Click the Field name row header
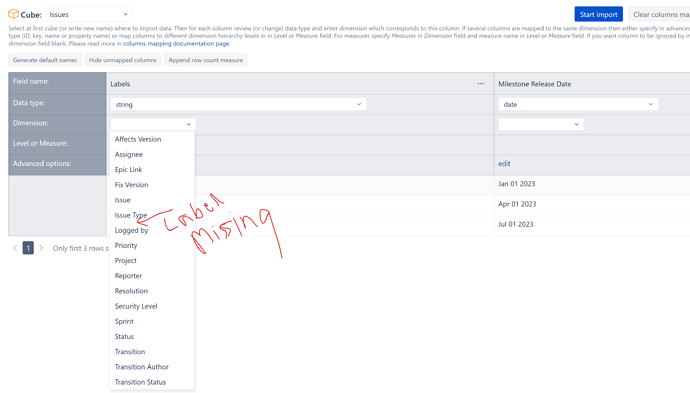The height and width of the screenshot is (393, 690). pos(57,84)
